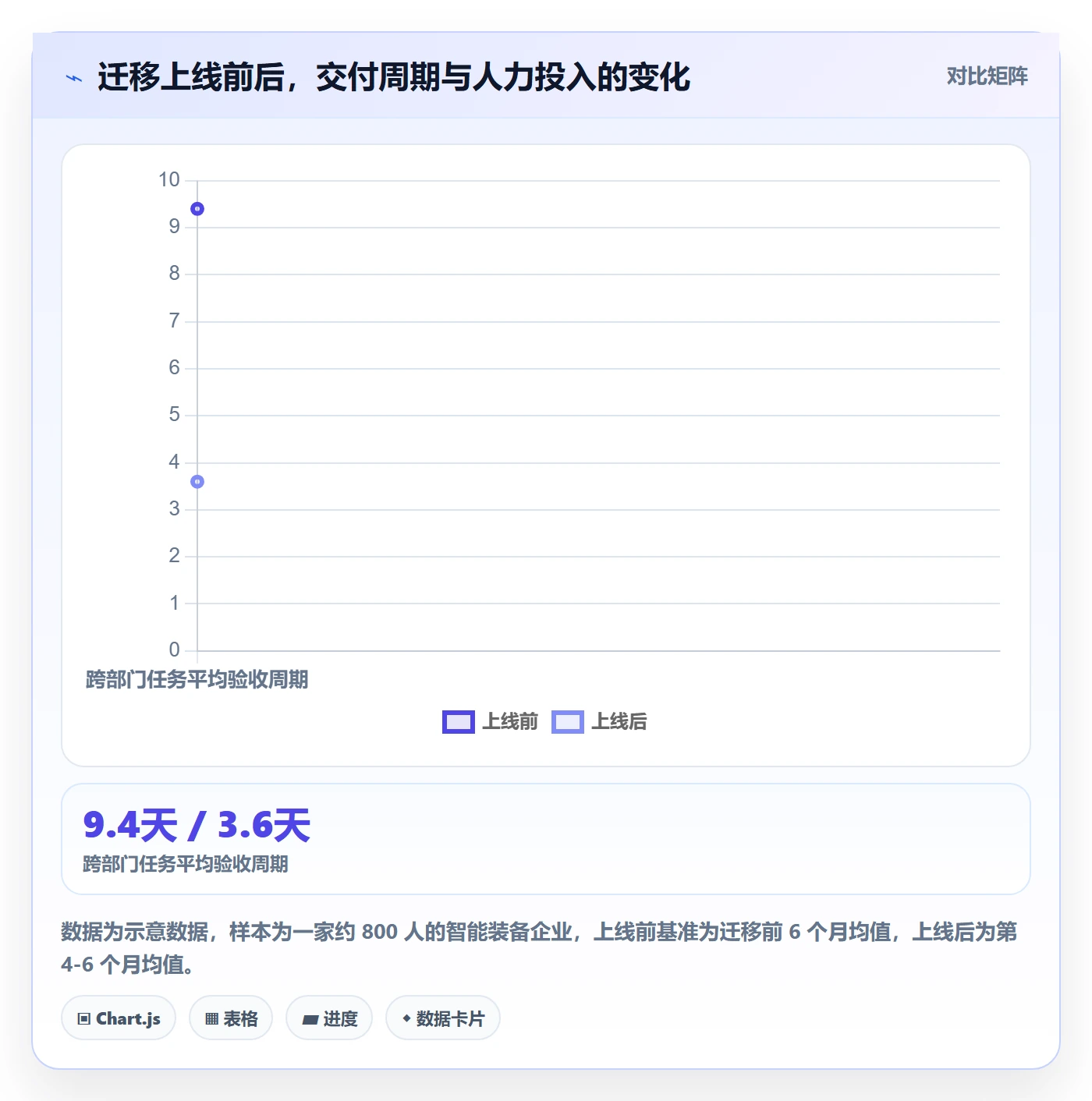Screen dimensions: 1092x1101
Task: Click the light purple 上线后 legend swatch
Action: 567,722
